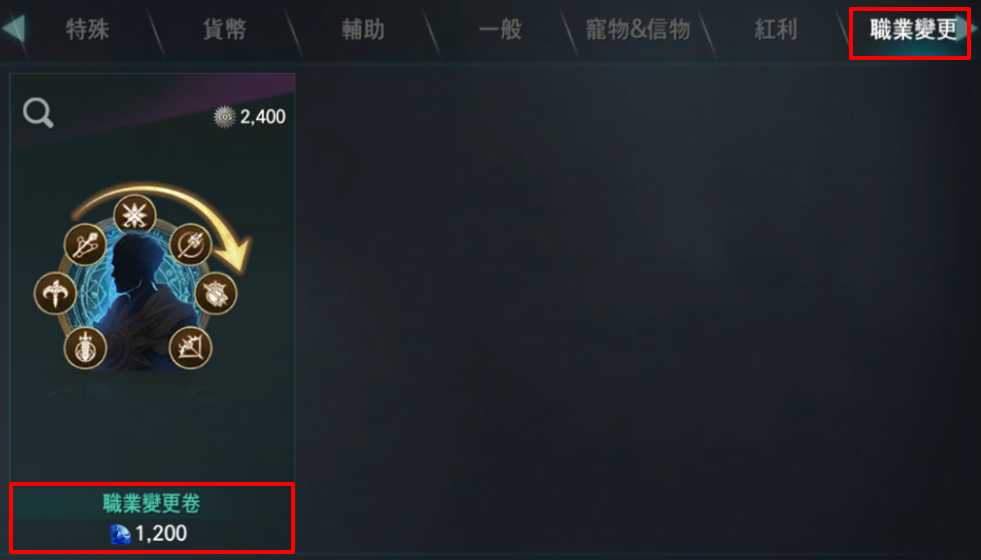The width and height of the screenshot is (981, 560).
Task: Click the axe class icon
Action: click(190, 244)
